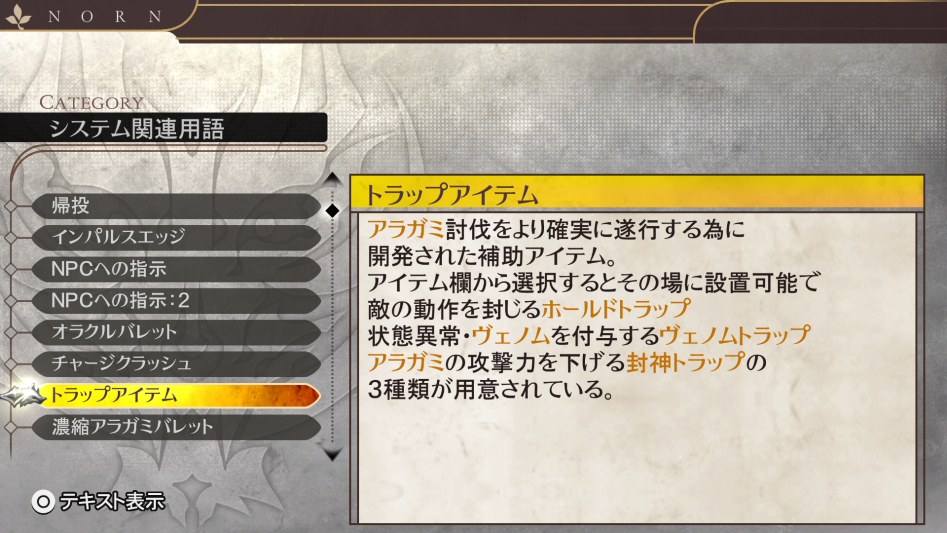This screenshot has width=947, height=533.
Task: Click the diamond scroll position marker
Action: [x=332, y=211]
